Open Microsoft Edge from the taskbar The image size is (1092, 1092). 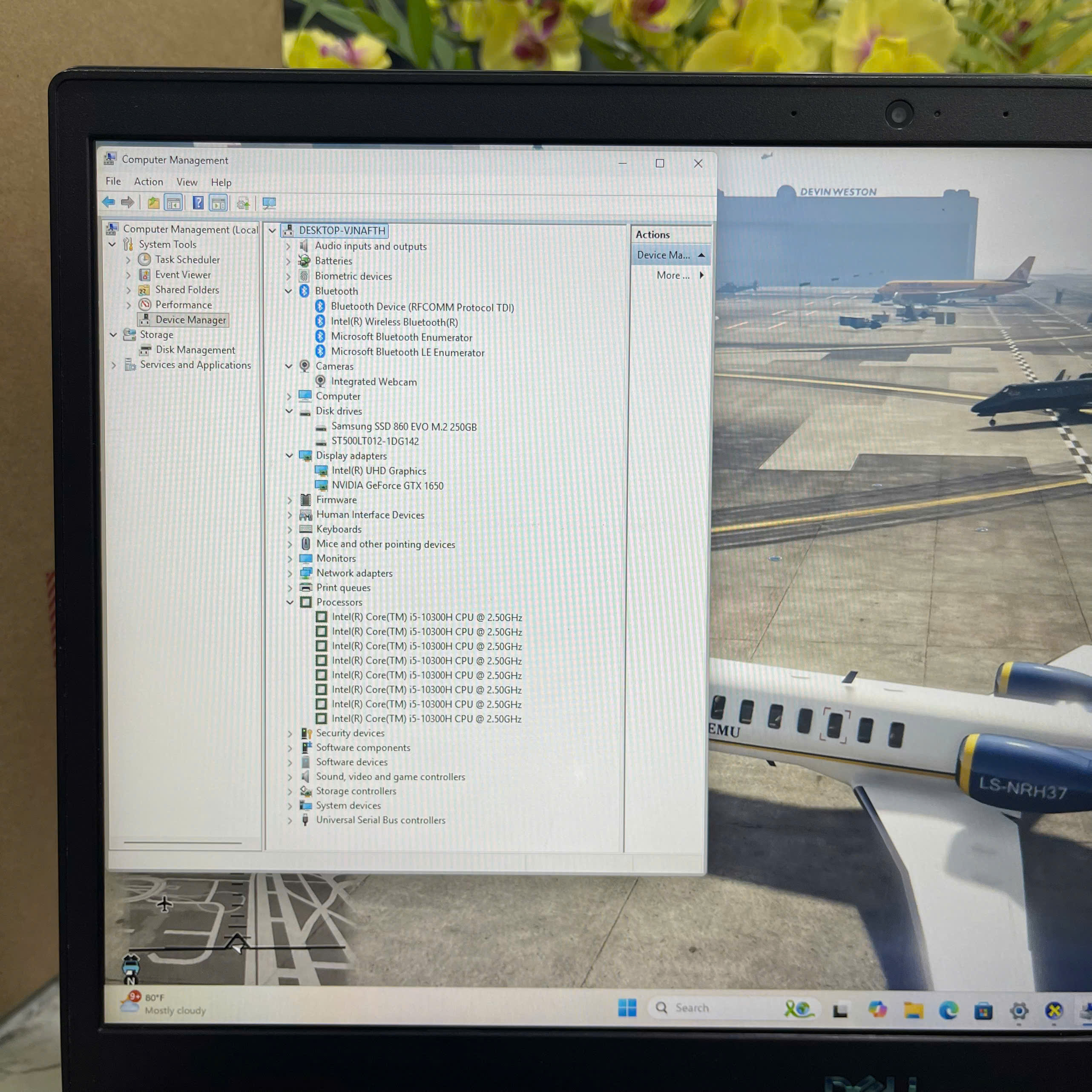(948, 1009)
